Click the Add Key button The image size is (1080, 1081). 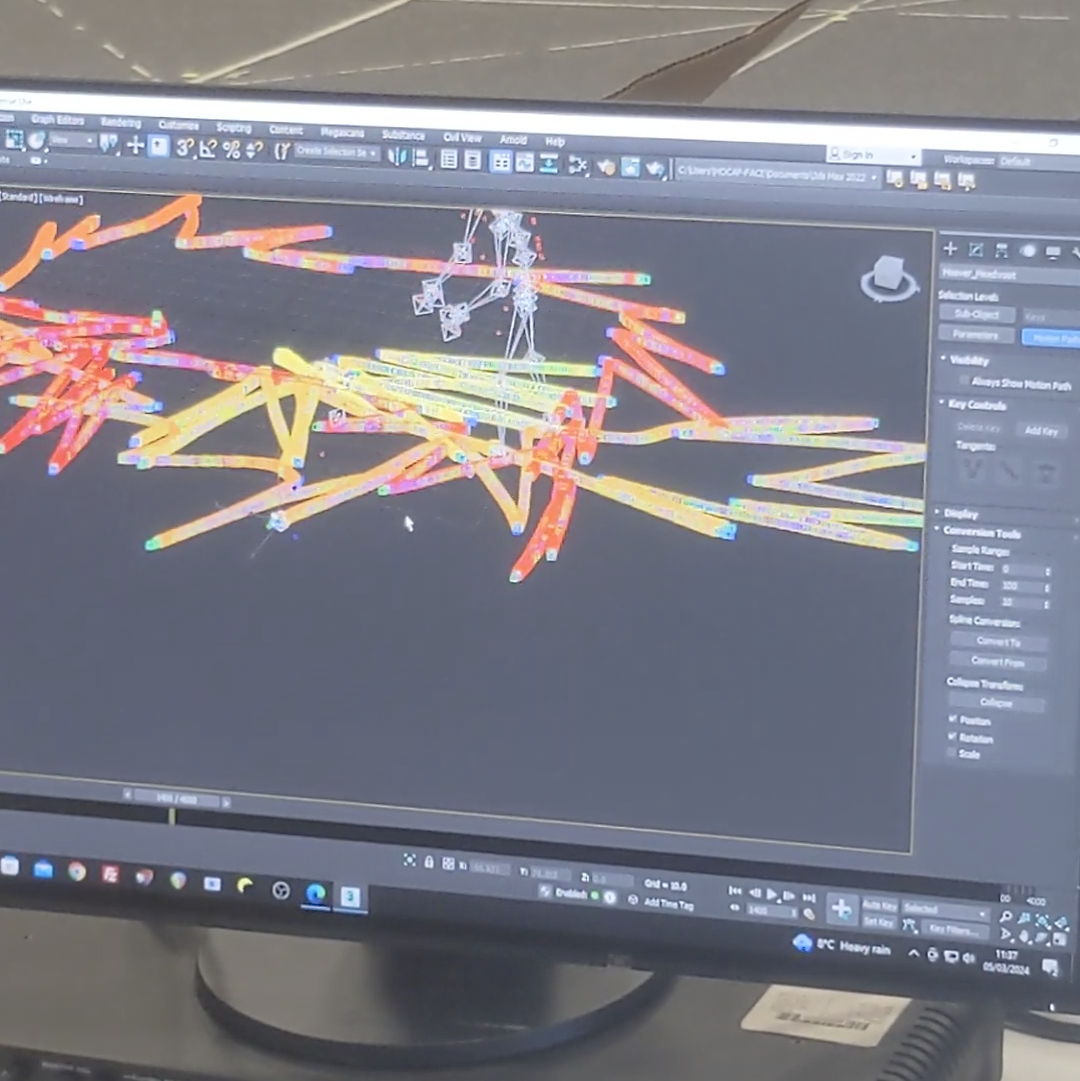[1040, 430]
